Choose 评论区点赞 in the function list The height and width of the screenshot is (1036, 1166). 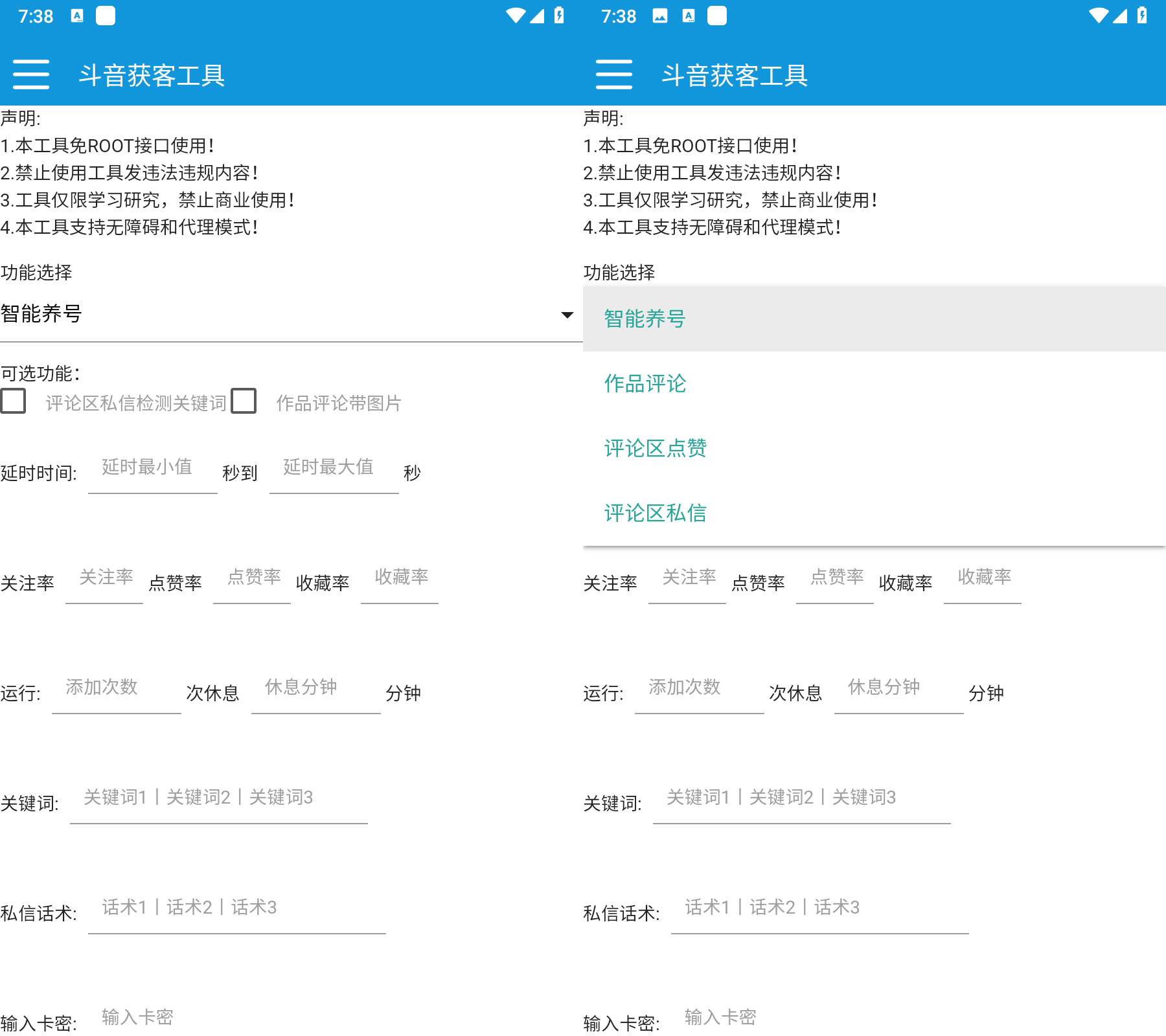655,448
